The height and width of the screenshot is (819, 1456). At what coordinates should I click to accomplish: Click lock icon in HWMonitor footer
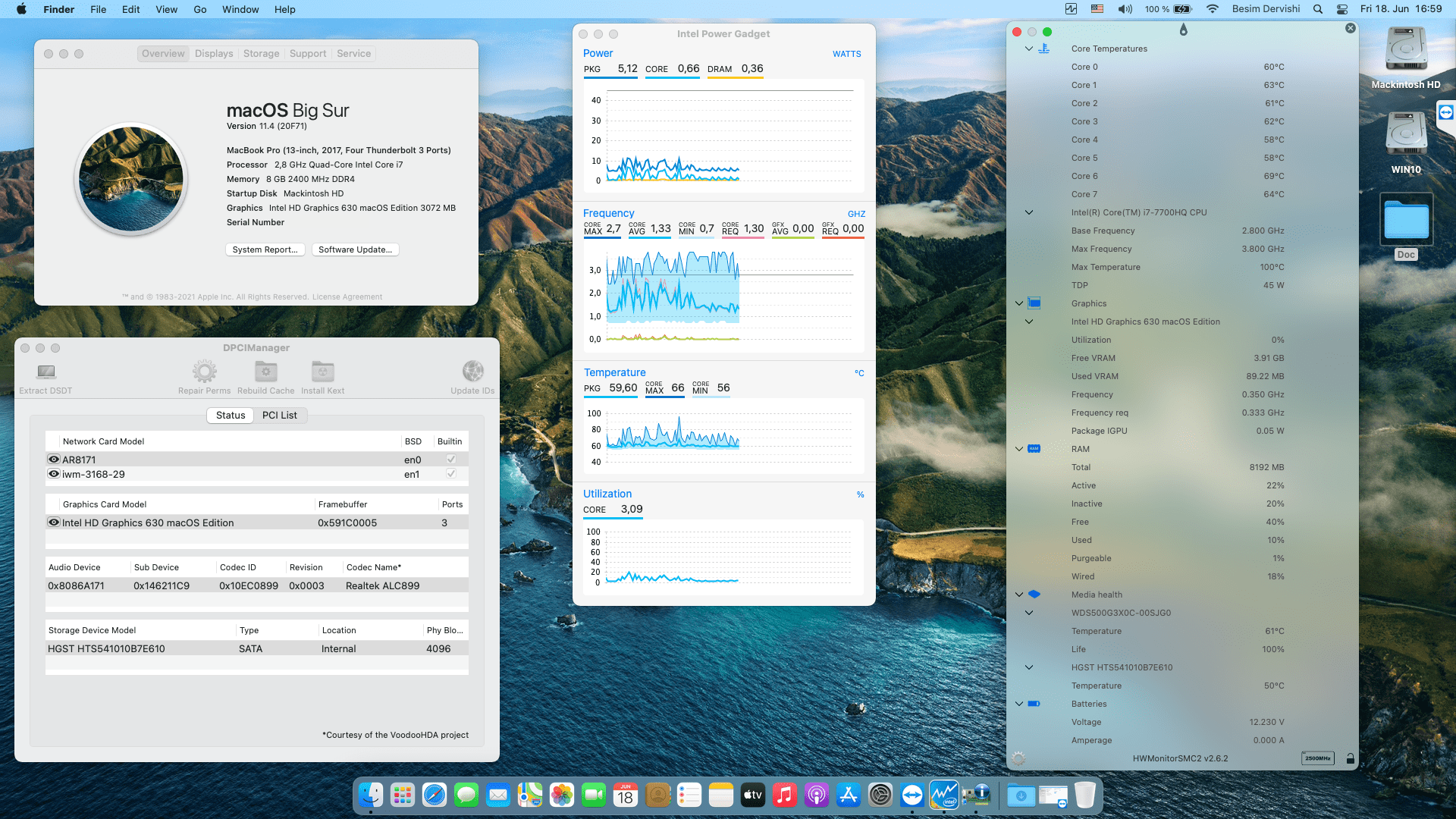click(x=1350, y=758)
